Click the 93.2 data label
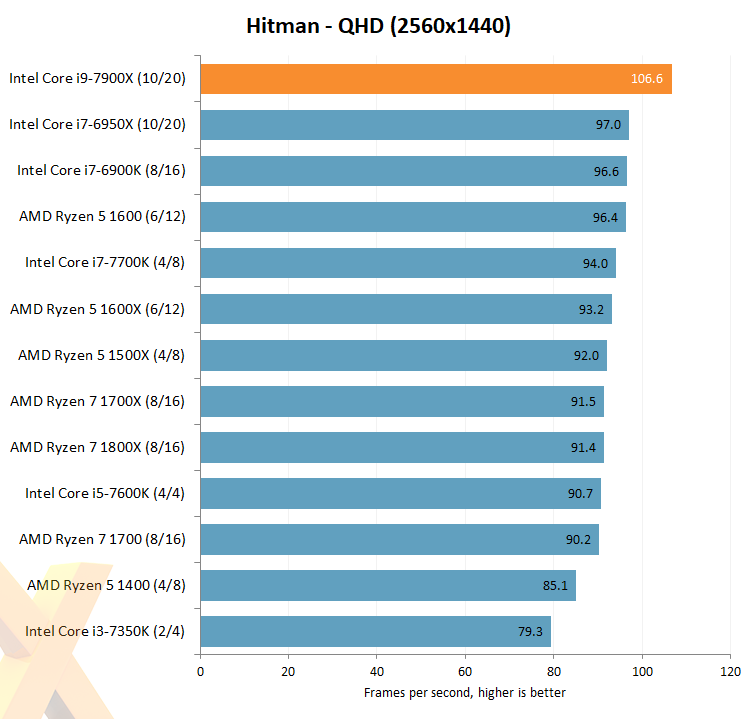The width and height of the screenshot is (756, 719). [591, 310]
